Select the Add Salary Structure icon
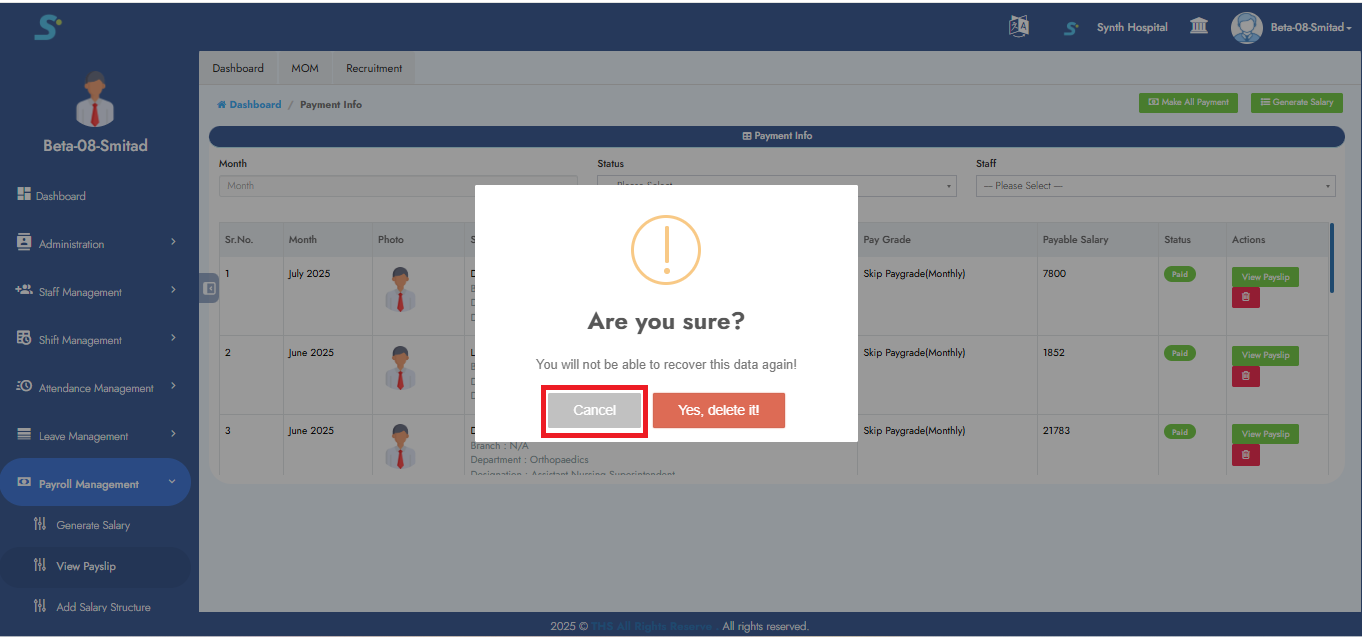The height and width of the screenshot is (637, 1362). click(40, 606)
